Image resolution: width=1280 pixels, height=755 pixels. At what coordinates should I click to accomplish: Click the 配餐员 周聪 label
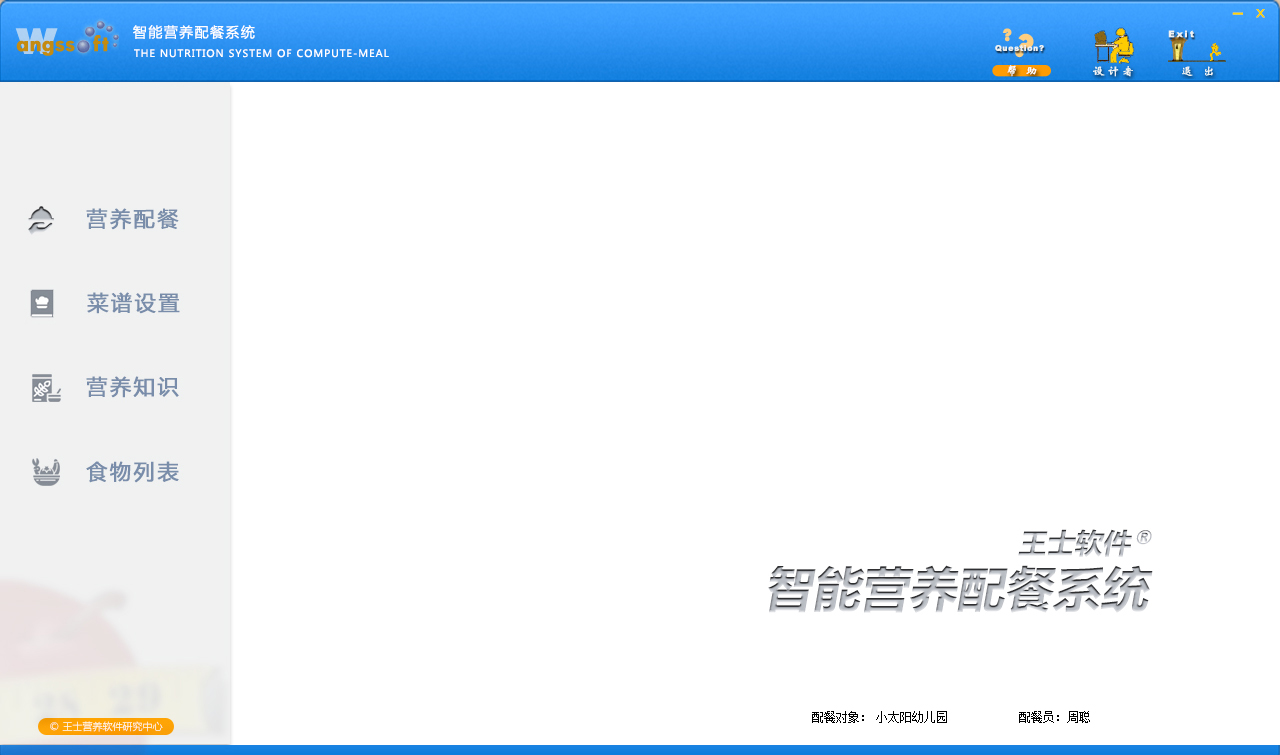1054,717
